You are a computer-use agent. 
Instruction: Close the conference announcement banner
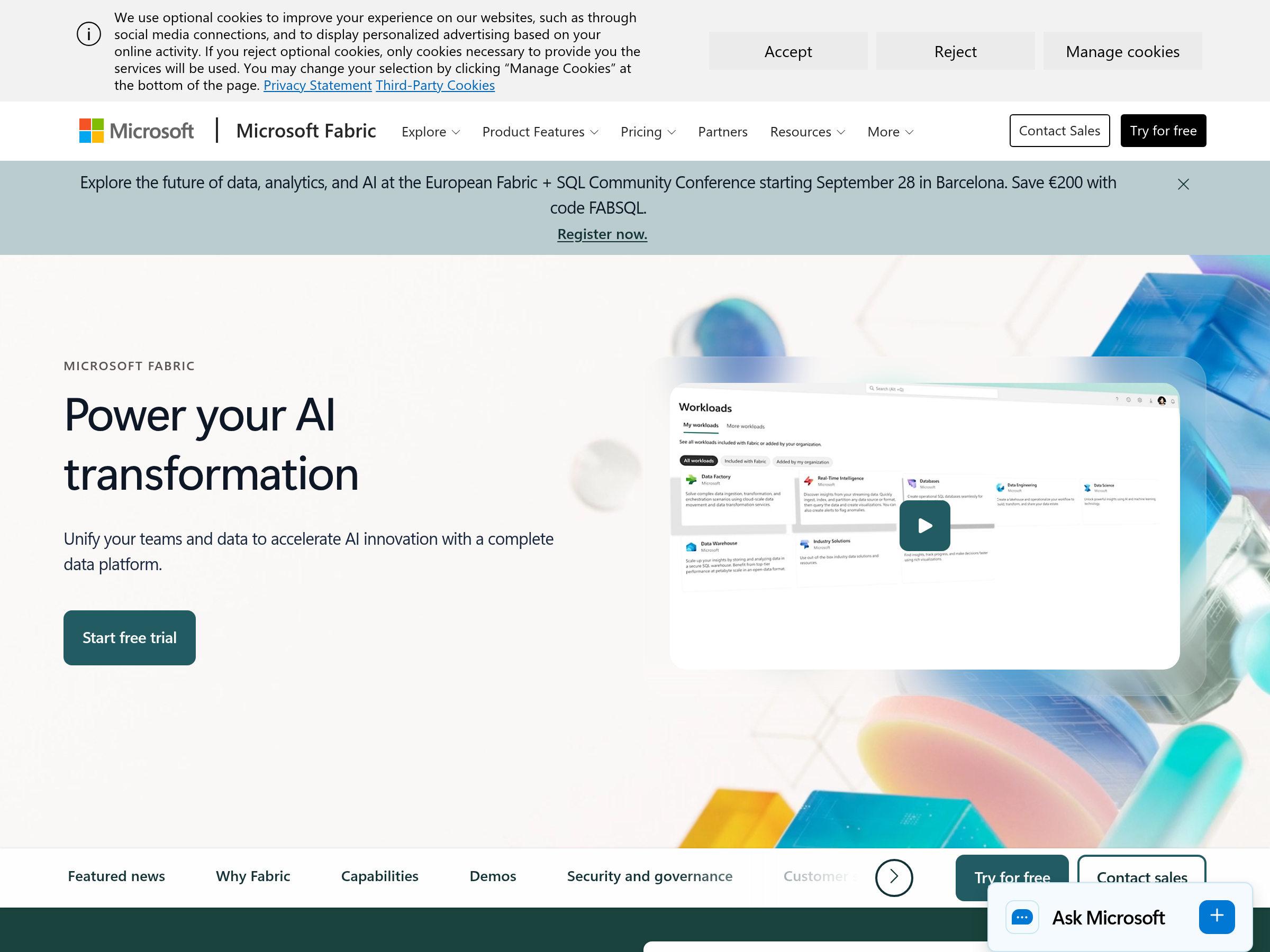coord(1183,184)
